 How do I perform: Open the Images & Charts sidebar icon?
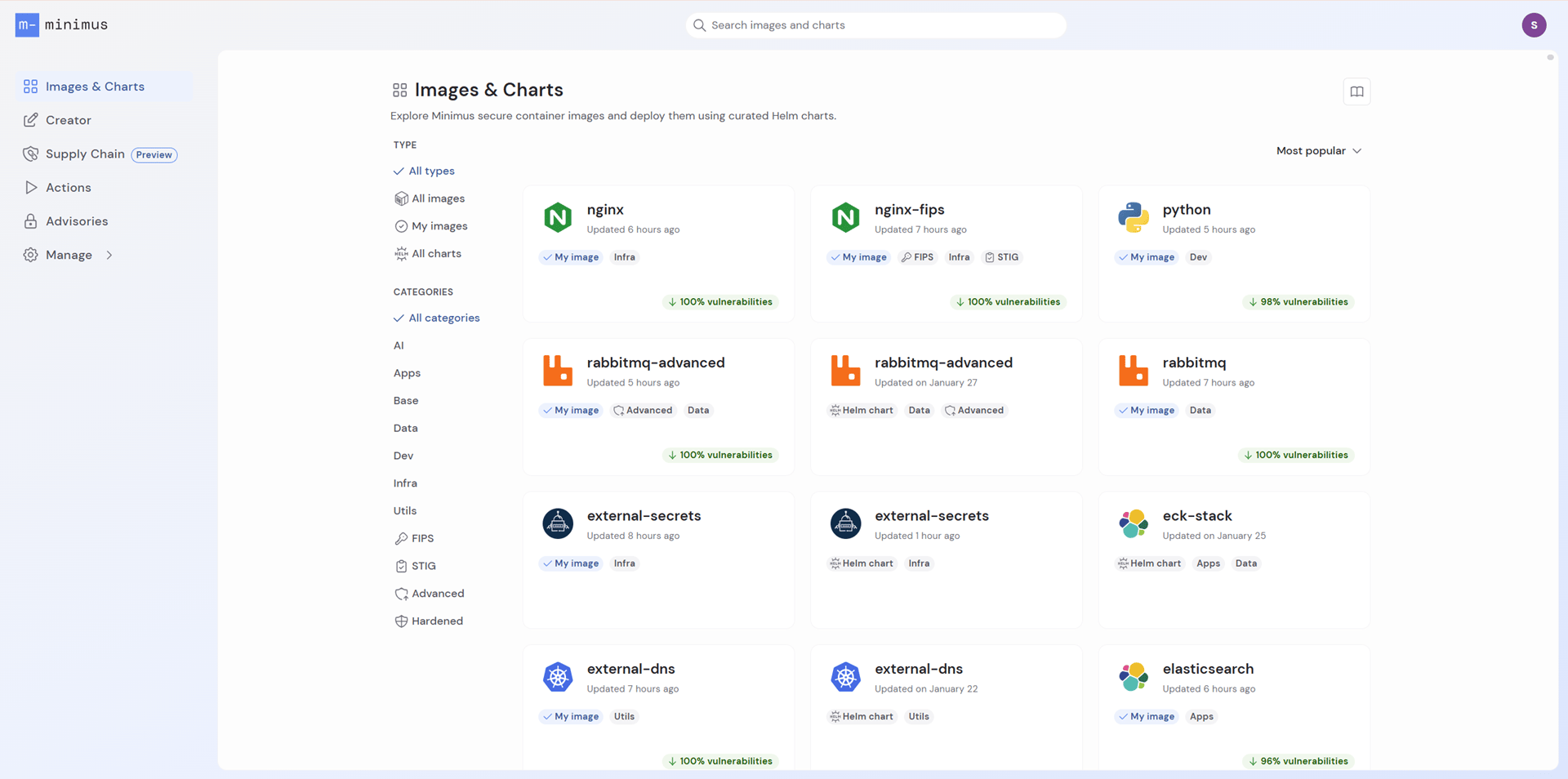point(31,87)
